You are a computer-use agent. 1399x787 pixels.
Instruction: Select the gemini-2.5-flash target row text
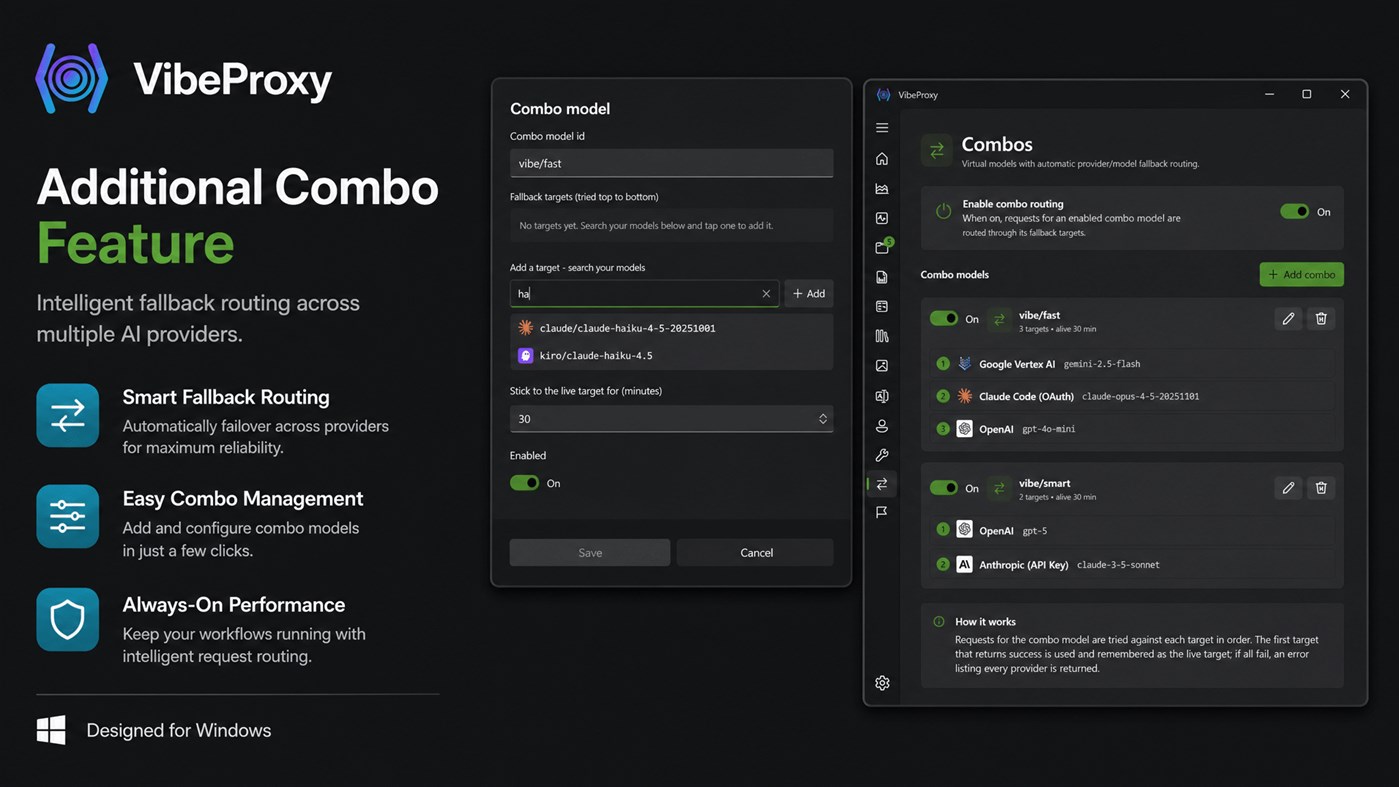tap(1101, 364)
